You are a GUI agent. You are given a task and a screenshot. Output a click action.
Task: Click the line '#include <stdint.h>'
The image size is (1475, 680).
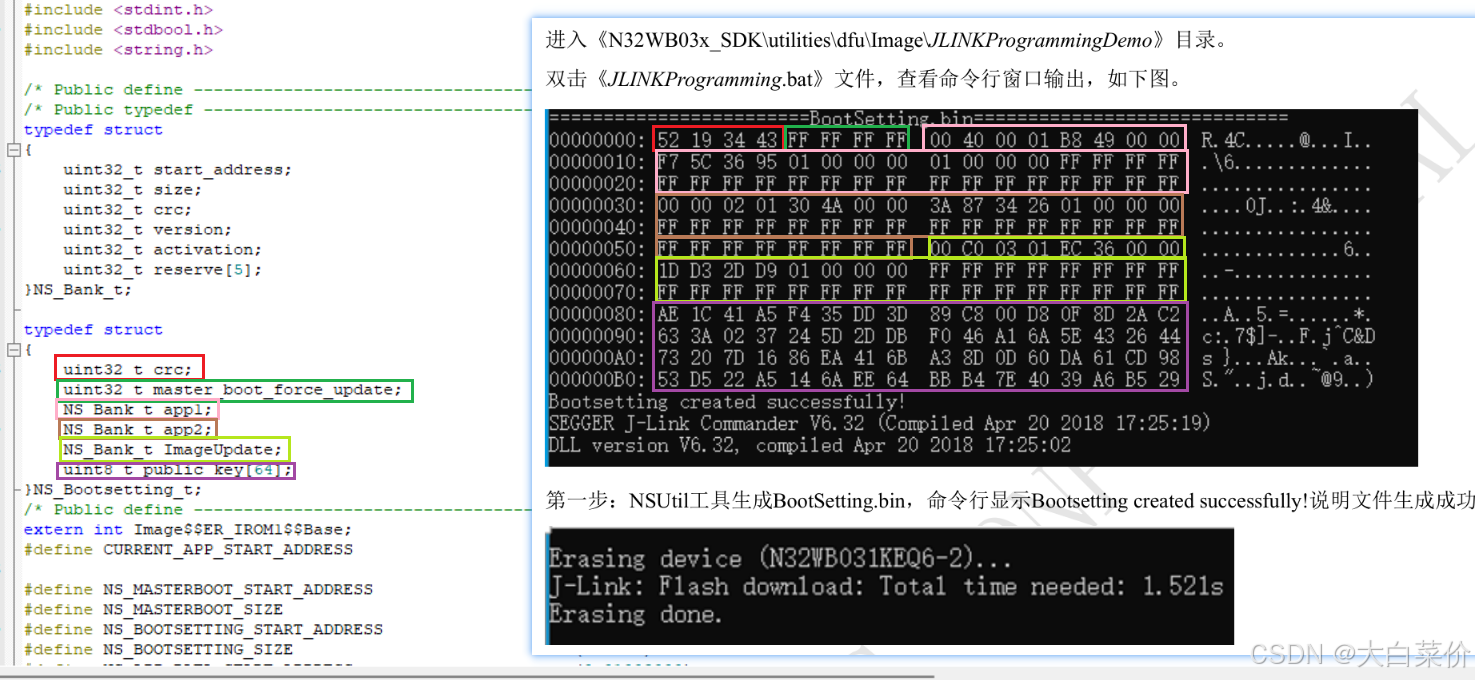(x=119, y=10)
